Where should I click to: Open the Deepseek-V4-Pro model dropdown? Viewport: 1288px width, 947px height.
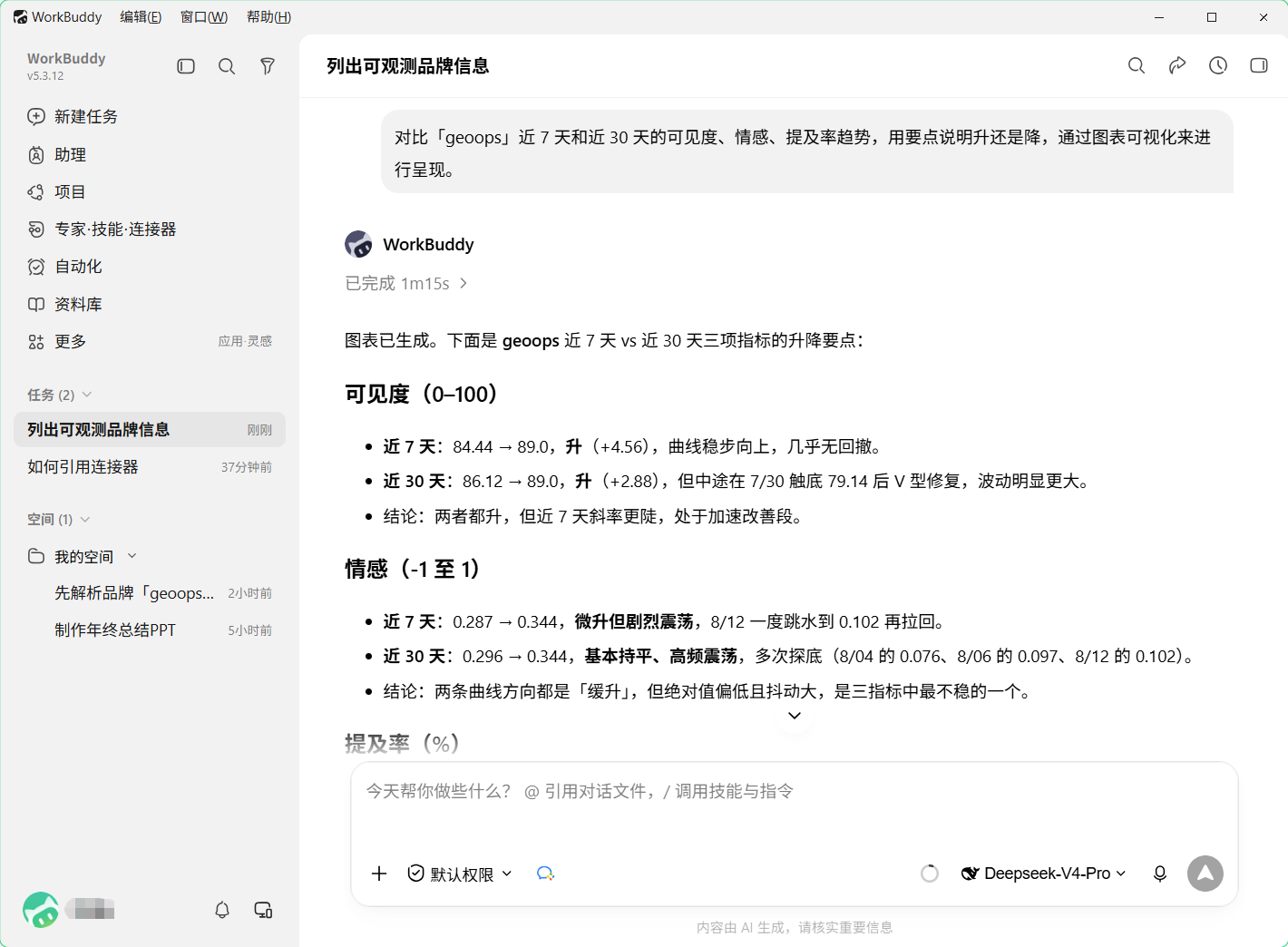(x=1044, y=874)
